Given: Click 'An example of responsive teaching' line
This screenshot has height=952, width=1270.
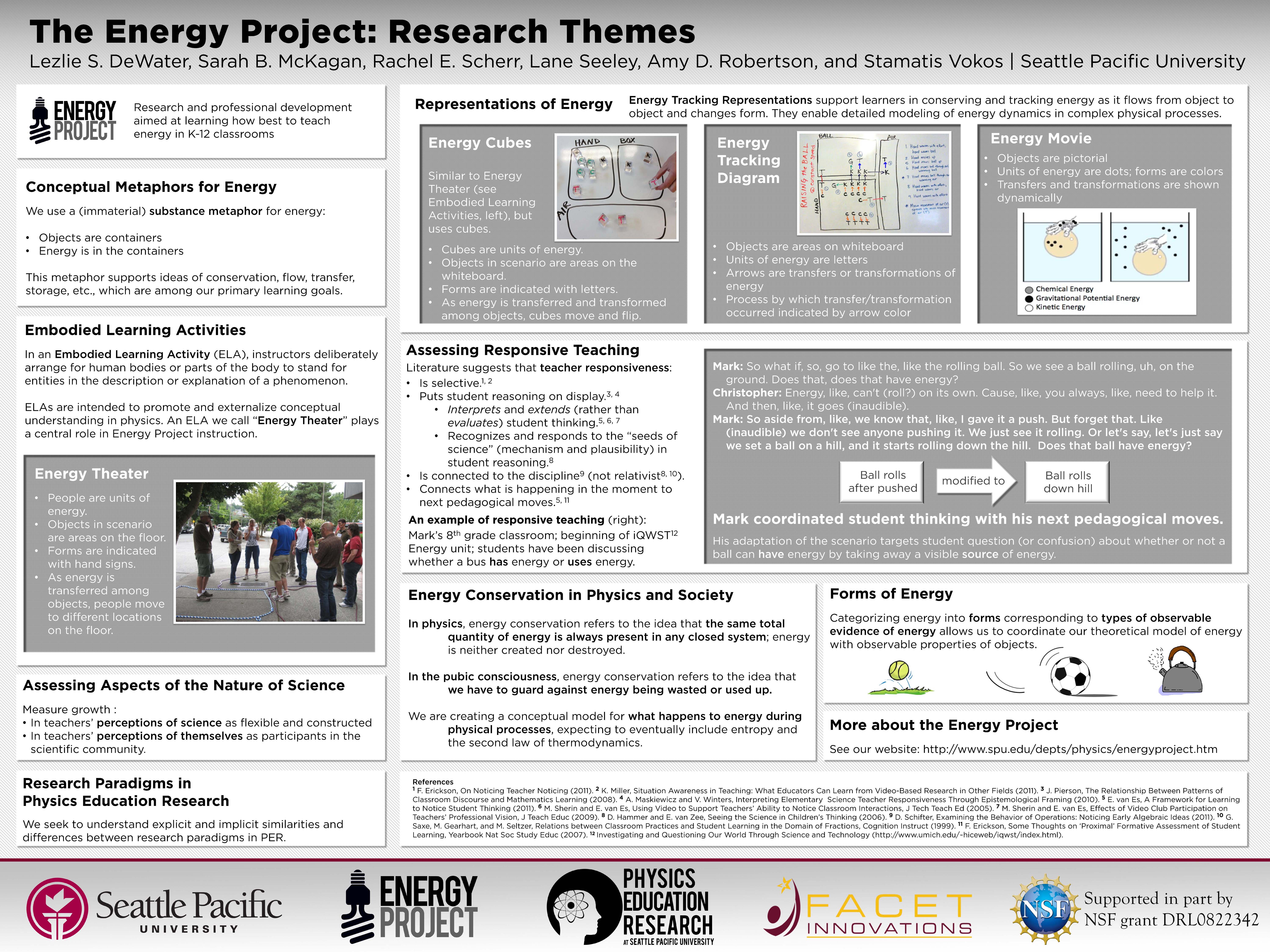Looking at the screenshot, I should pos(527,520).
